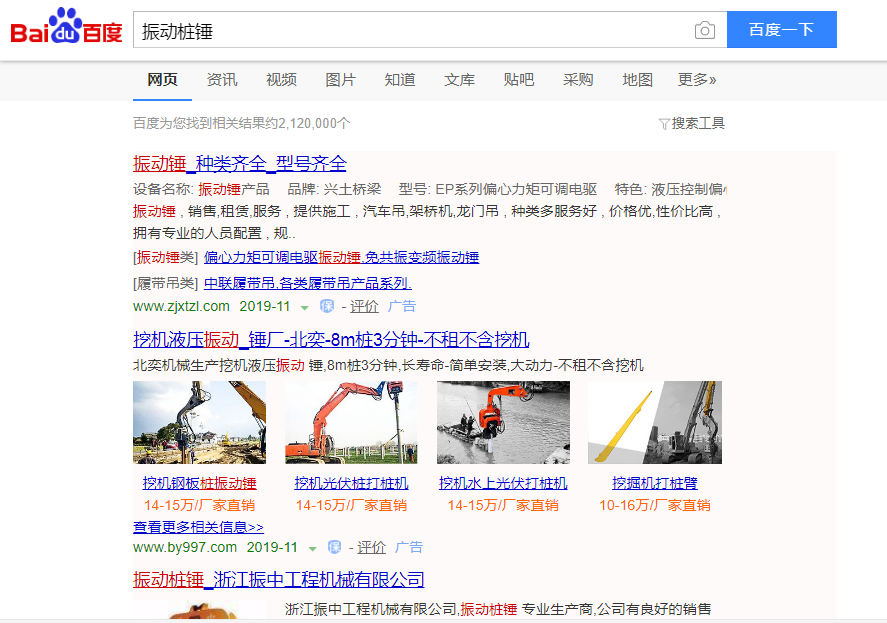Open the 挖掘机打桩臂 thumbnail image
Viewport: 887px width, 623px height.
click(x=655, y=422)
